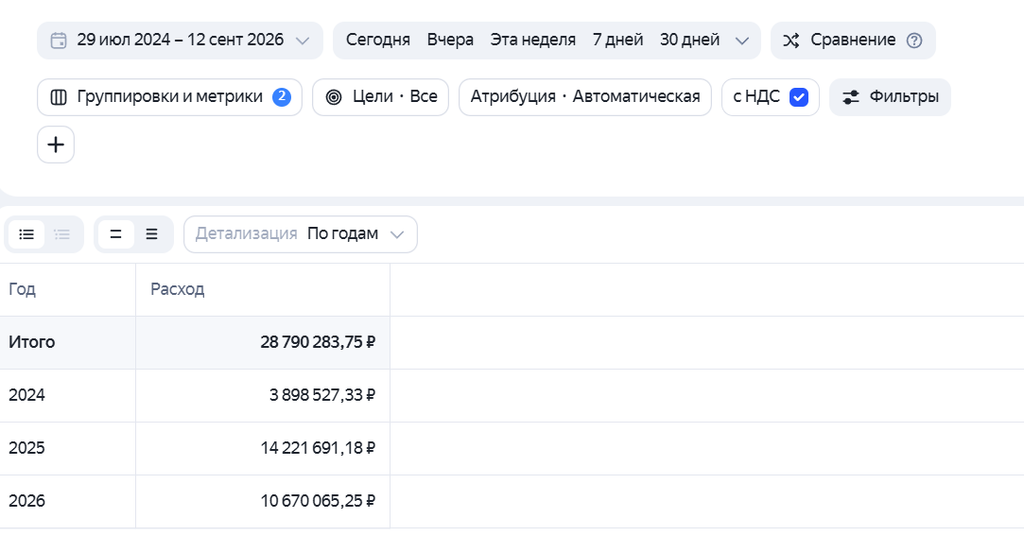Click the value 14 221 691,18 ₽
This screenshot has height=551, width=1024.
pos(317,448)
